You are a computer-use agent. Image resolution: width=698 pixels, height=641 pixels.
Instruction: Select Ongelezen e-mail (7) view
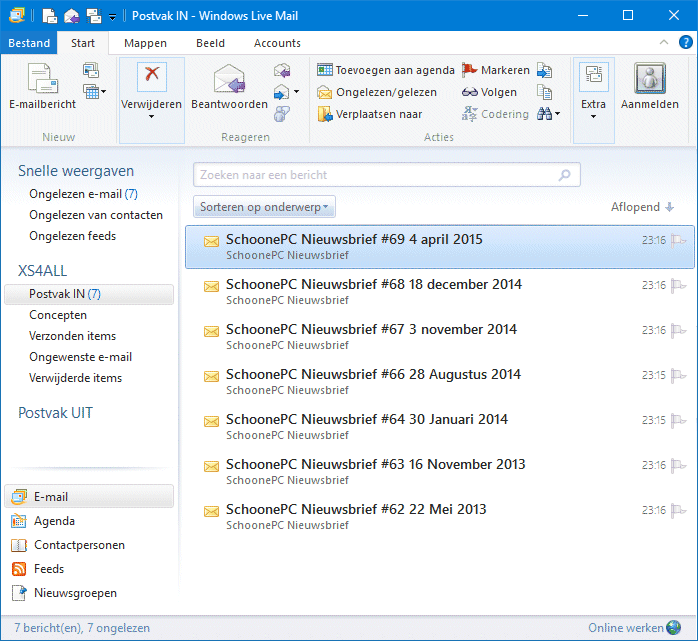83,194
